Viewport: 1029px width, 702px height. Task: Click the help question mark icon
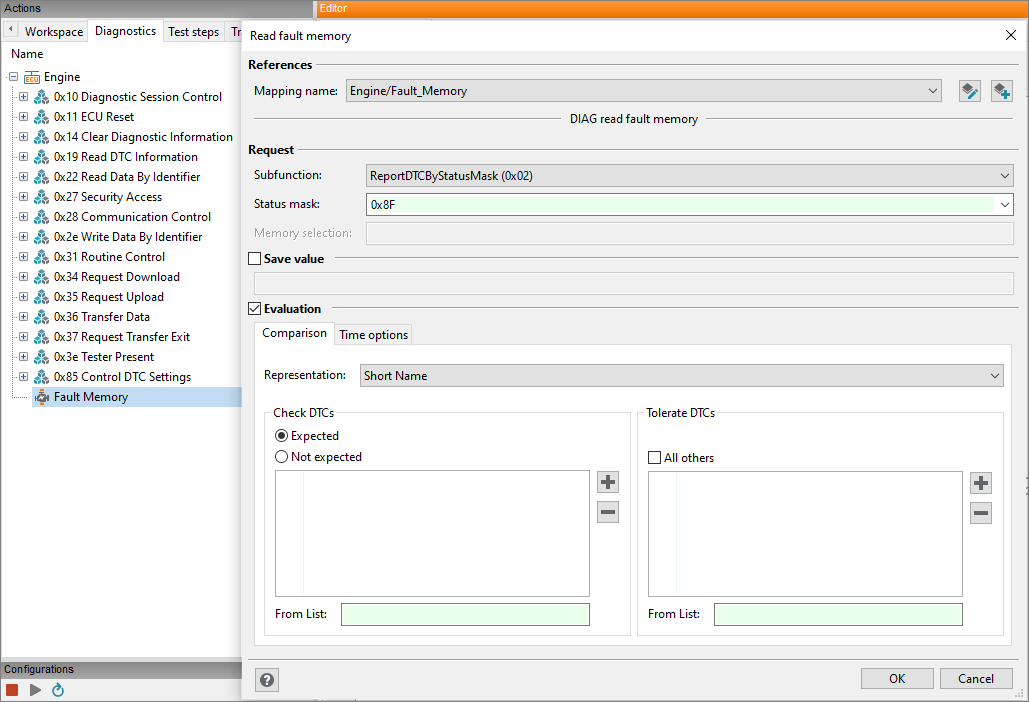point(267,680)
